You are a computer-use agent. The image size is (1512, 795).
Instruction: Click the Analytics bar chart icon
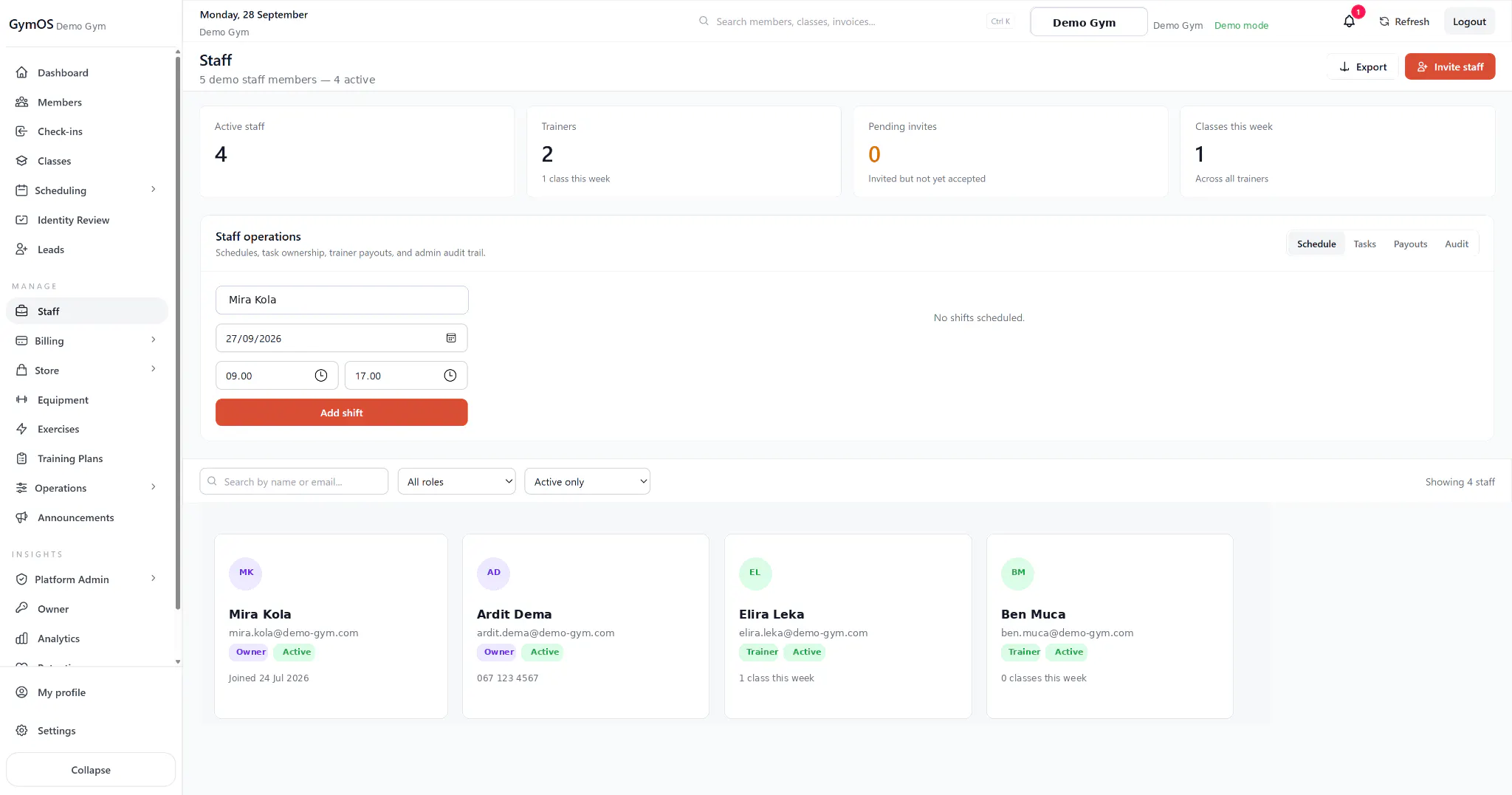pyautogui.click(x=21, y=639)
